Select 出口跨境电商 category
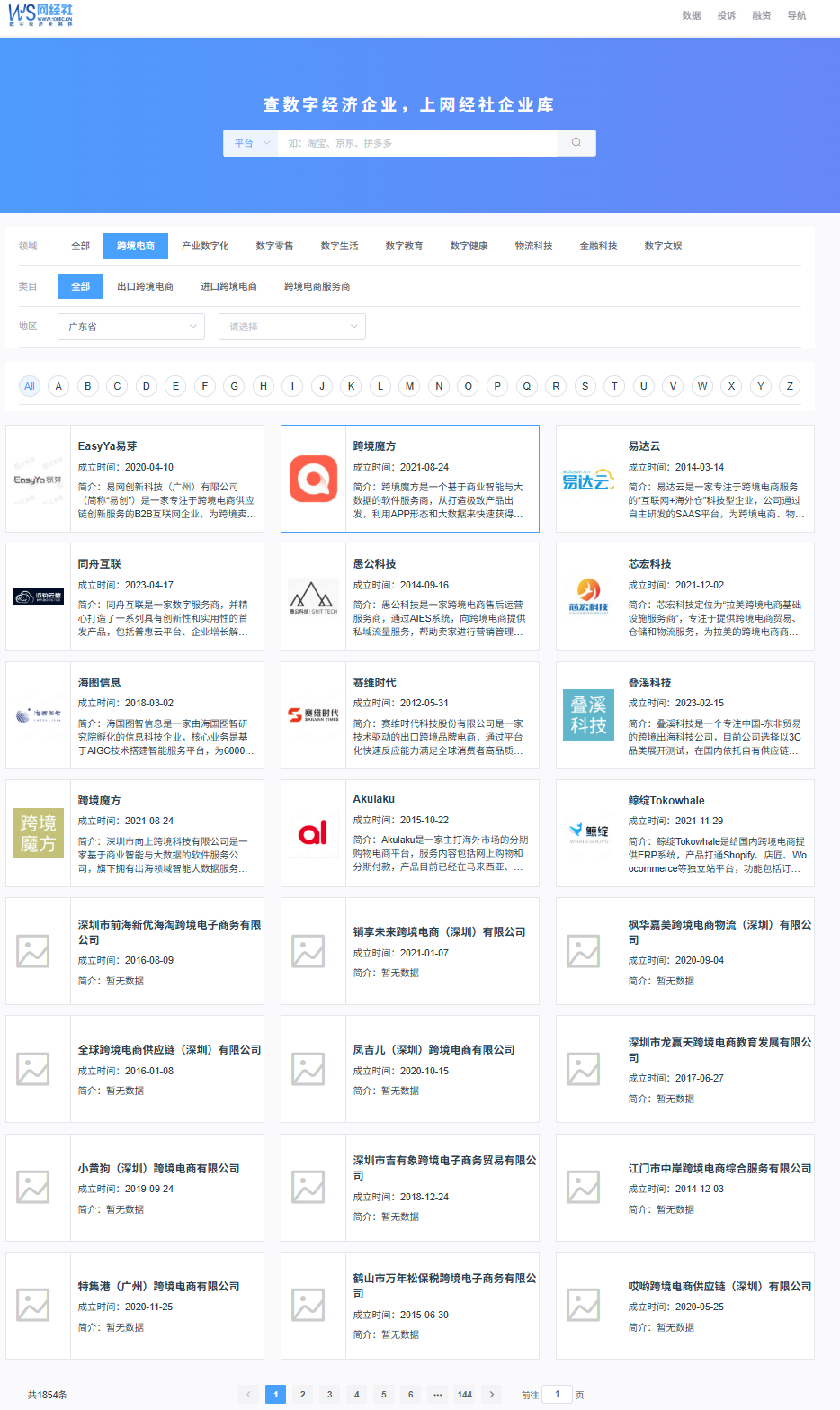Screen dimensions: 840x1410 (x=146, y=286)
